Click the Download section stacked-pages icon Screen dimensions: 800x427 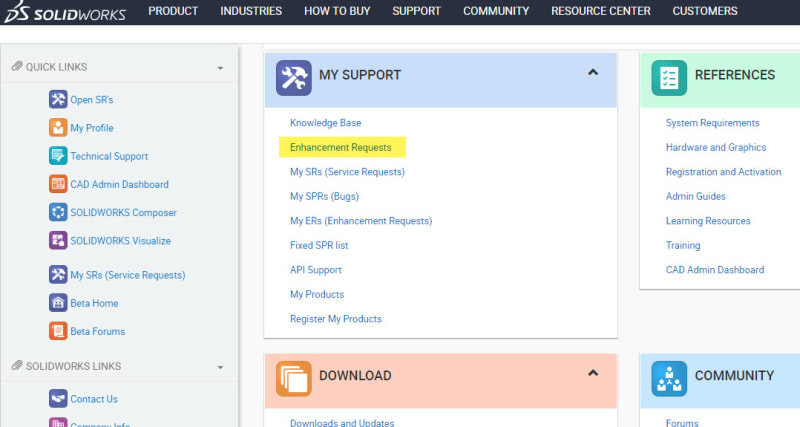294,379
